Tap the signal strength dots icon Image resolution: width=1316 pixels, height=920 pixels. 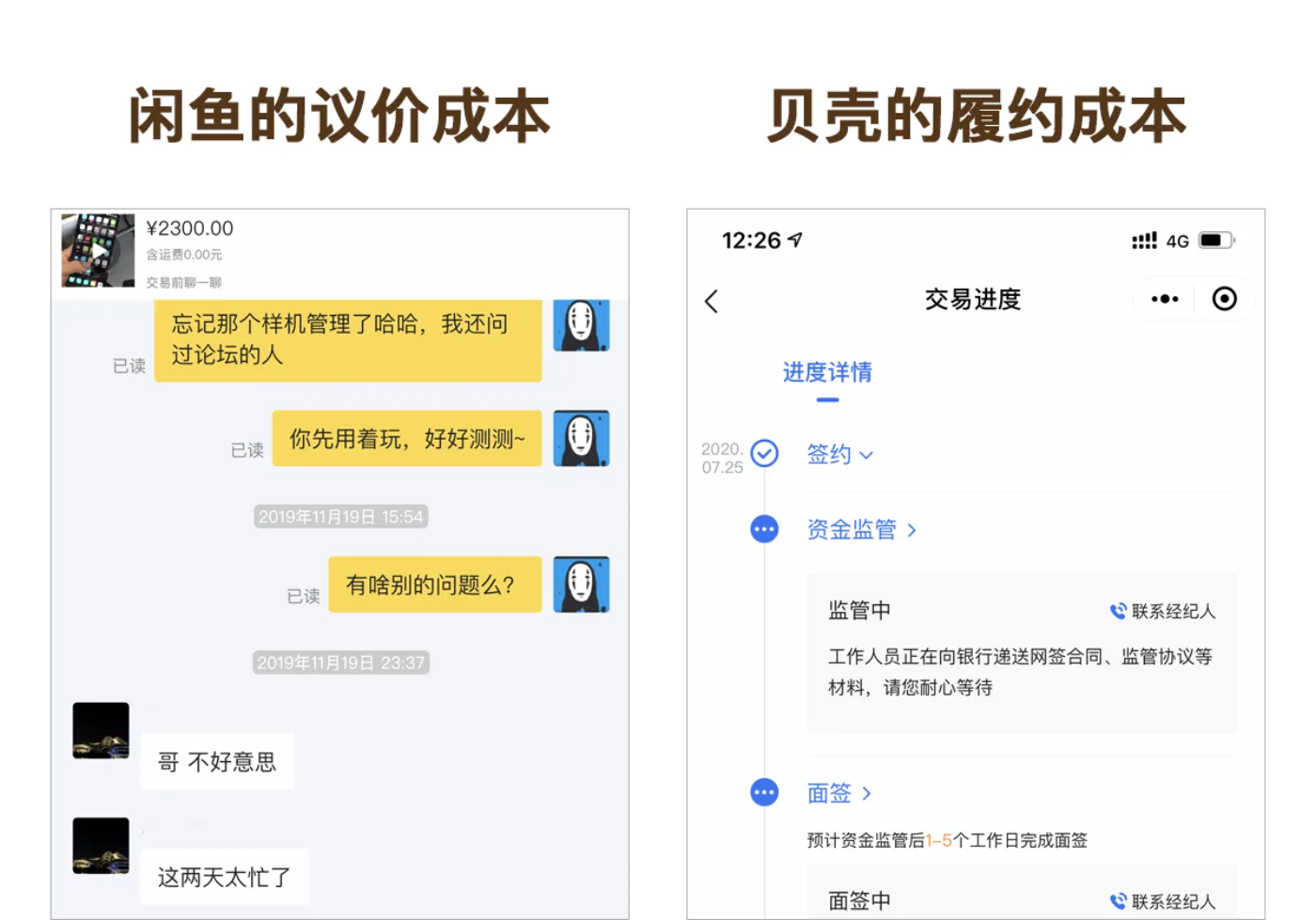1144,241
